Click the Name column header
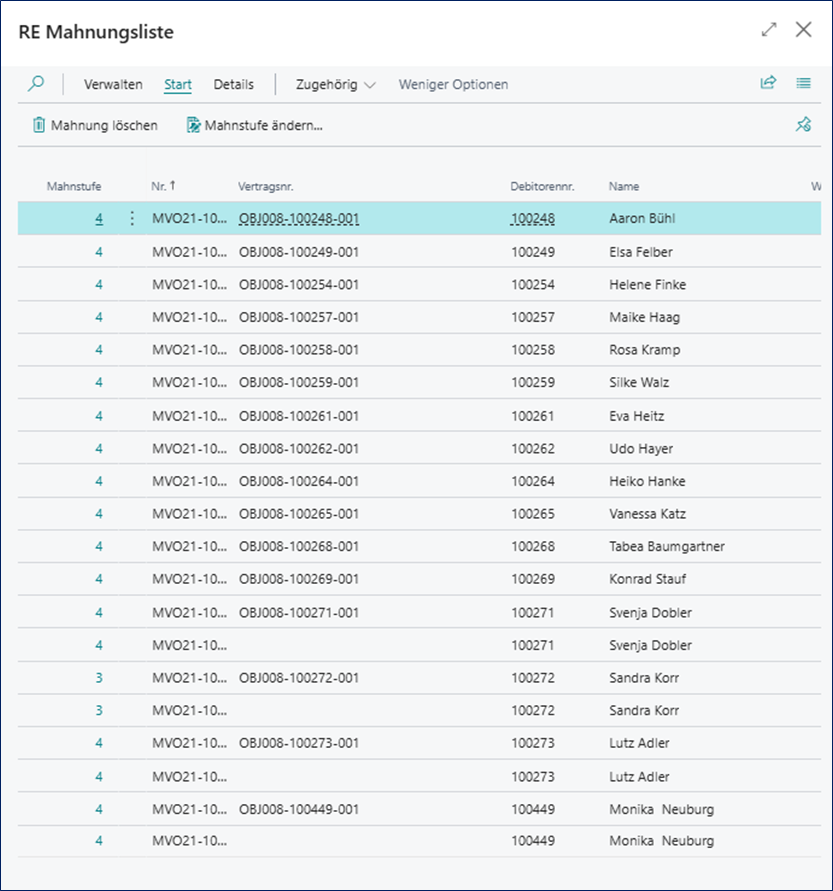The height and width of the screenshot is (891, 833). click(x=624, y=186)
